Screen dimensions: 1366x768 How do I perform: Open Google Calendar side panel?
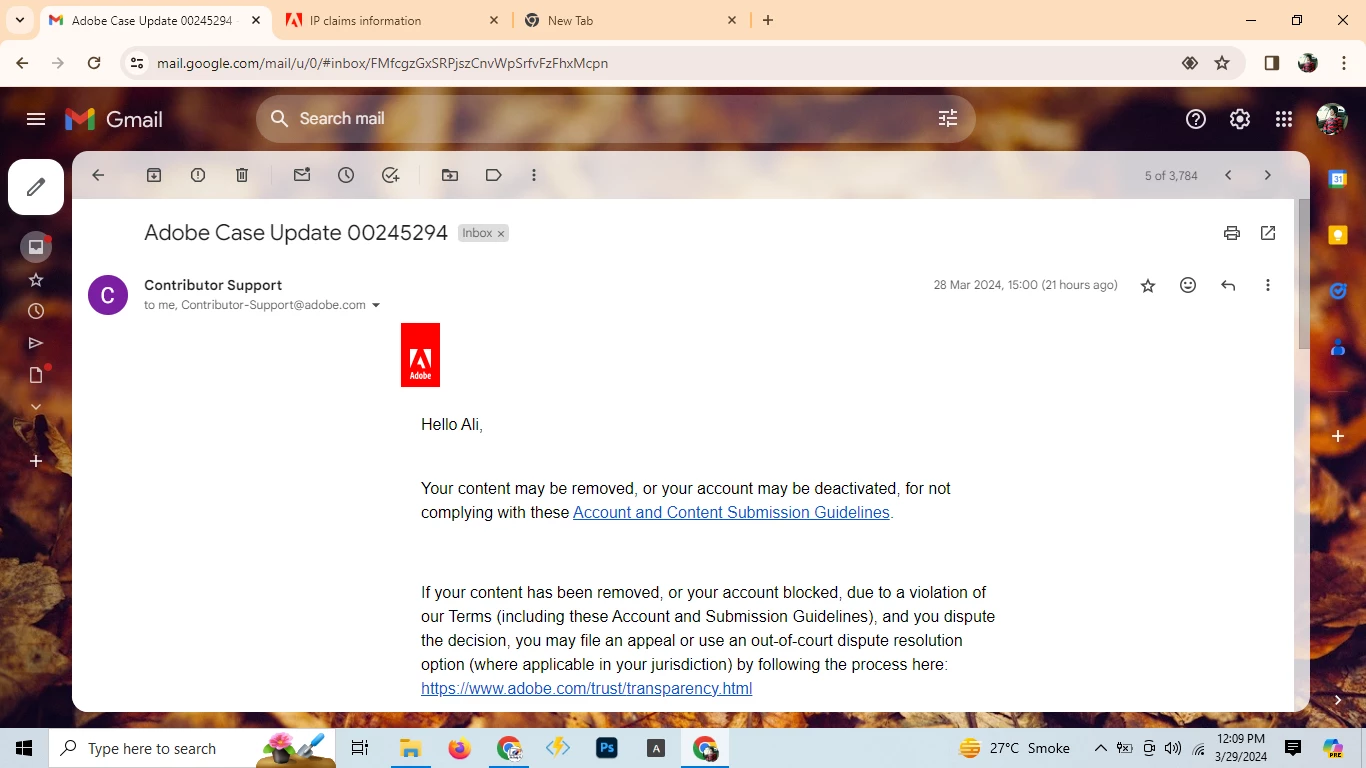(x=1338, y=179)
